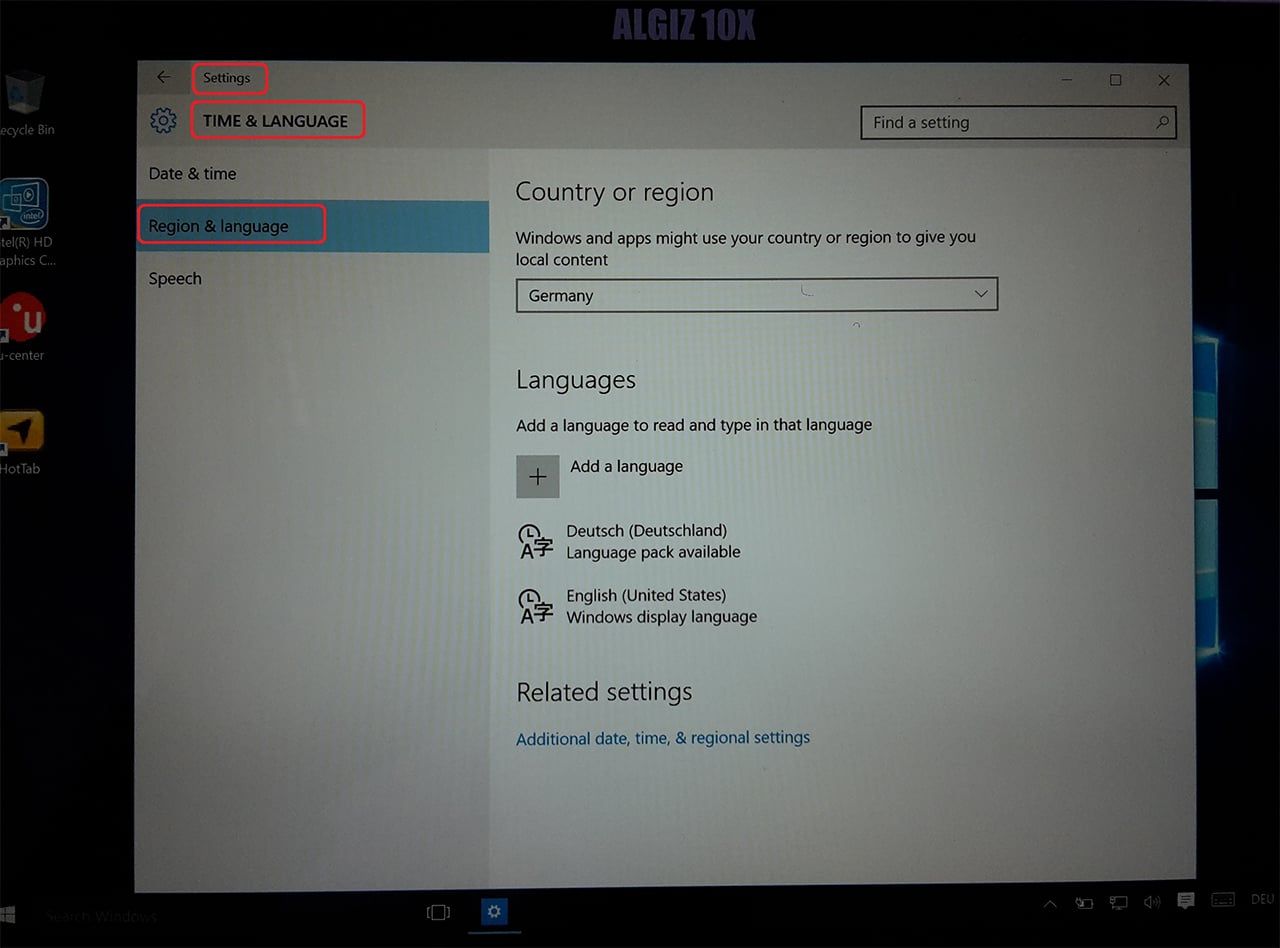
Task: Show hidden tray icons chevron
Action: coord(1050,904)
